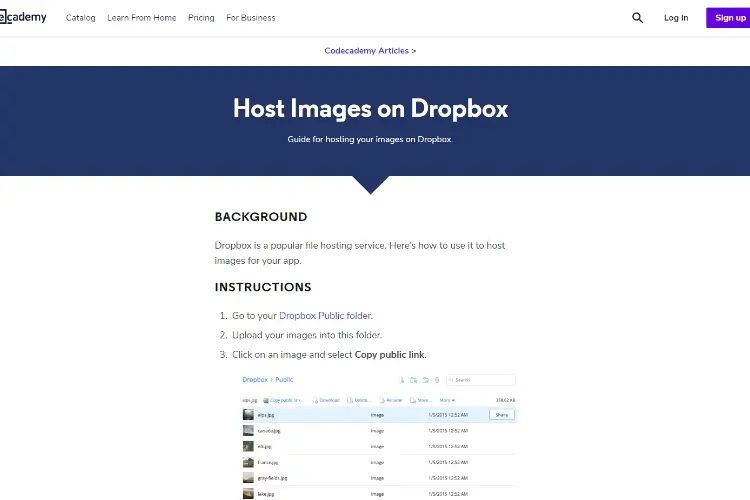Screen dimensions: 750x500
Task: Click the purple Sign up button
Action: pos(728,18)
